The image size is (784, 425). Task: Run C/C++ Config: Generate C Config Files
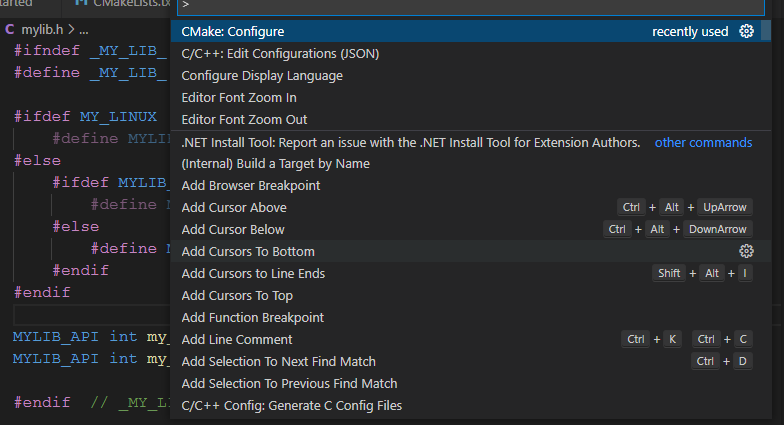point(470,406)
